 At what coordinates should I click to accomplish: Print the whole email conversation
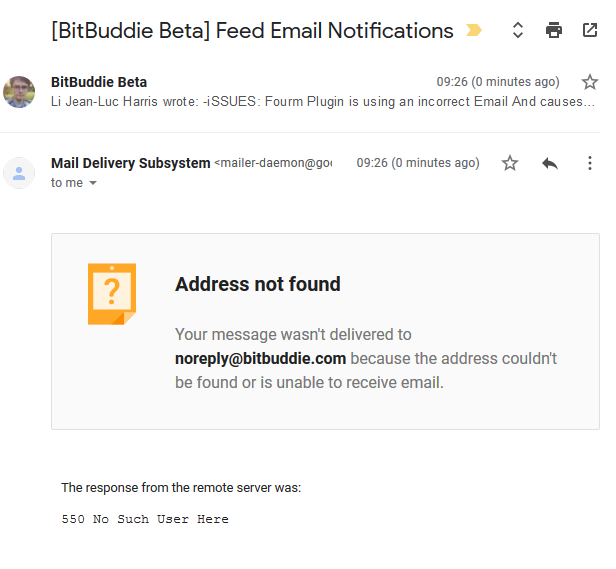(x=554, y=30)
